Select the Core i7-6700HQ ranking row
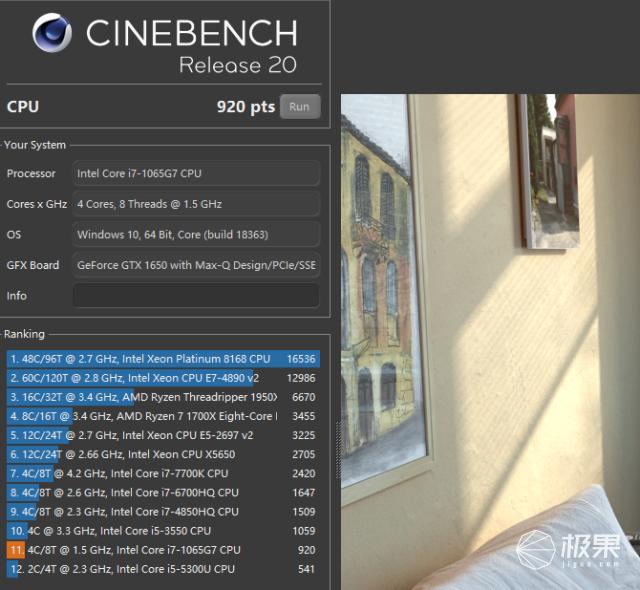Image resolution: width=640 pixels, height=590 pixels. [x=163, y=493]
